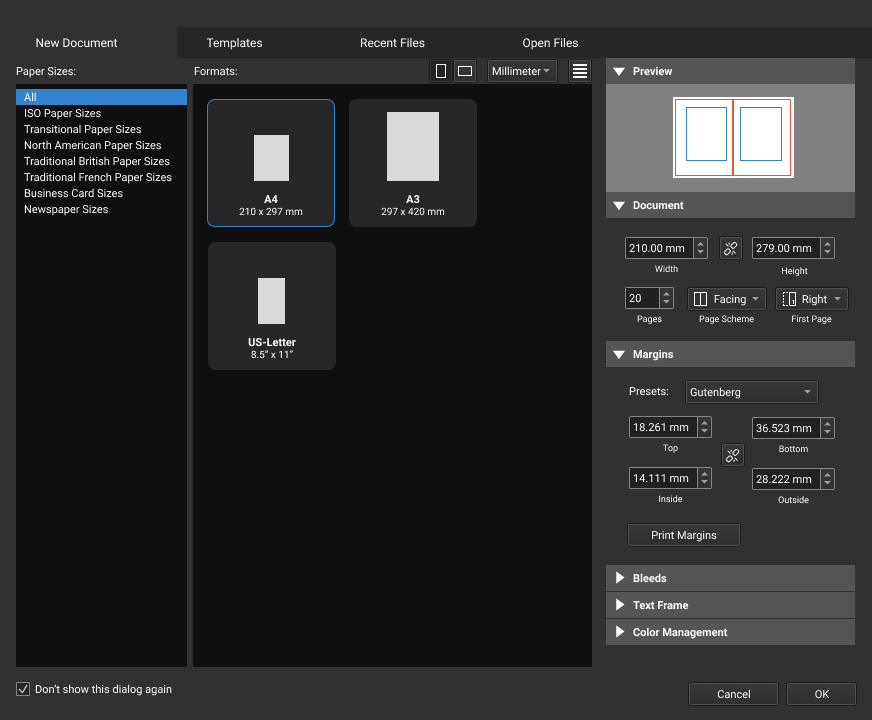Image resolution: width=872 pixels, height=720 pixels.
Task: Toggle width-height link chain icon
Action: pyautogui.click(x=731, y=249)
